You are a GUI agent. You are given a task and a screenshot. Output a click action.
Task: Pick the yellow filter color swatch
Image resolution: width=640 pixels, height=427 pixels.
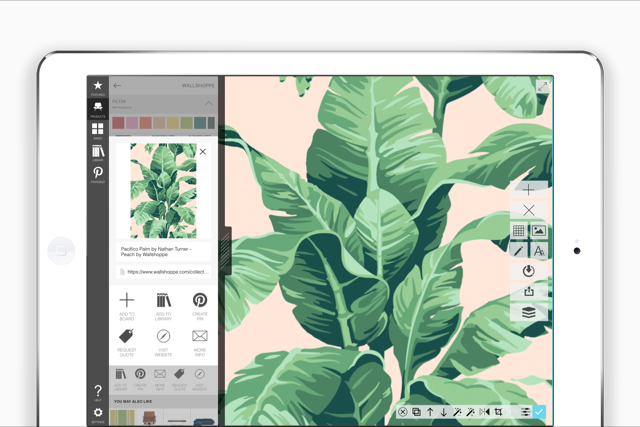173,123
